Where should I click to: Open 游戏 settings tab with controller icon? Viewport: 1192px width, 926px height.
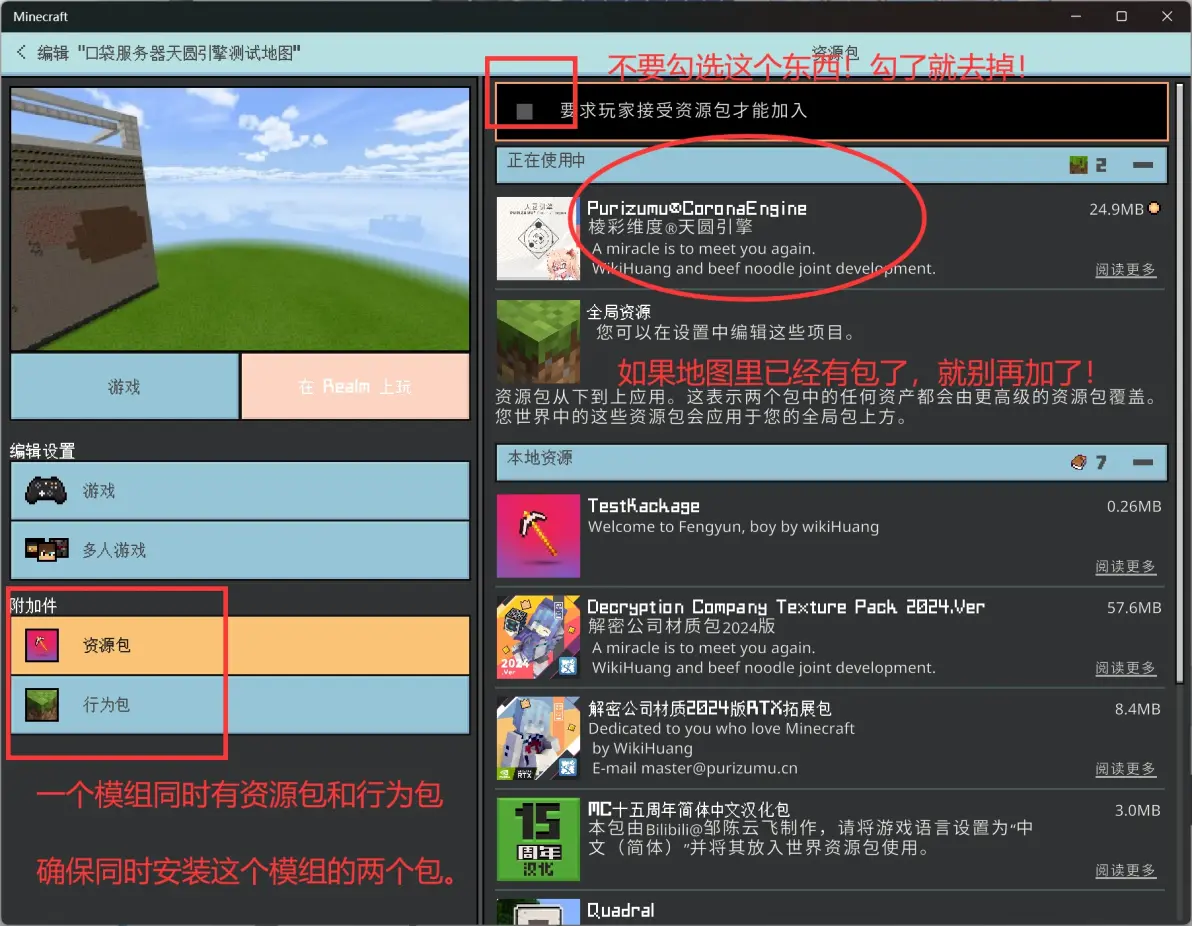point(240,490)
